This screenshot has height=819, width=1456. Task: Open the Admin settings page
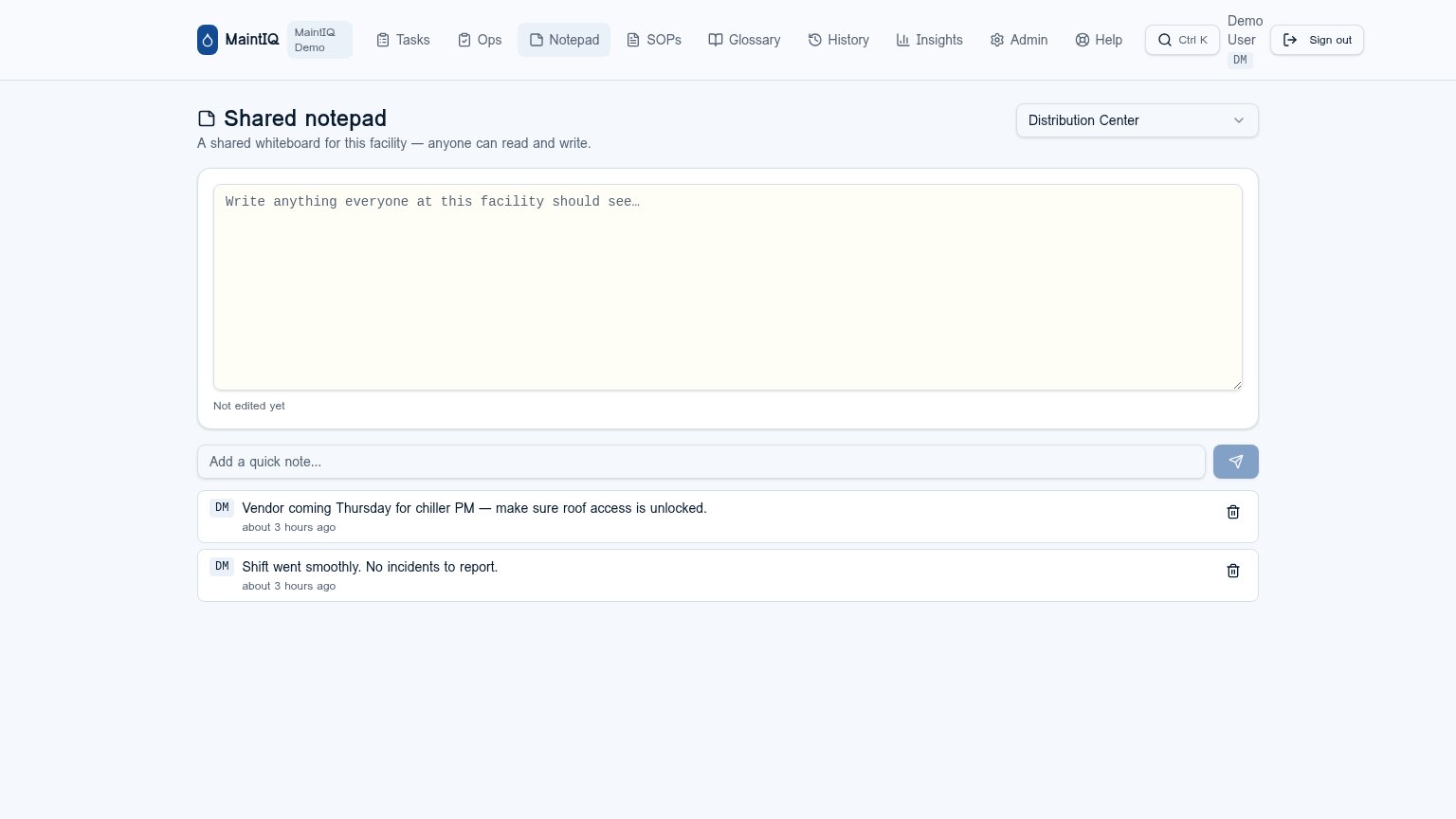click(1019, 40)
